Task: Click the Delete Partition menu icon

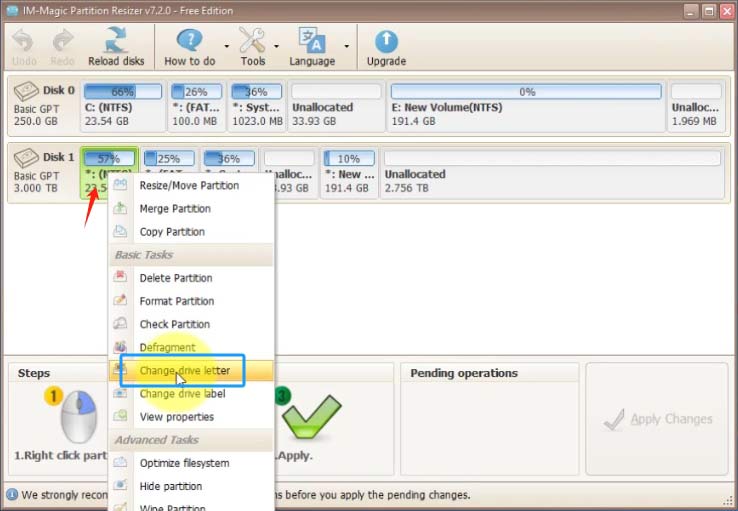Action: (120, 277)
